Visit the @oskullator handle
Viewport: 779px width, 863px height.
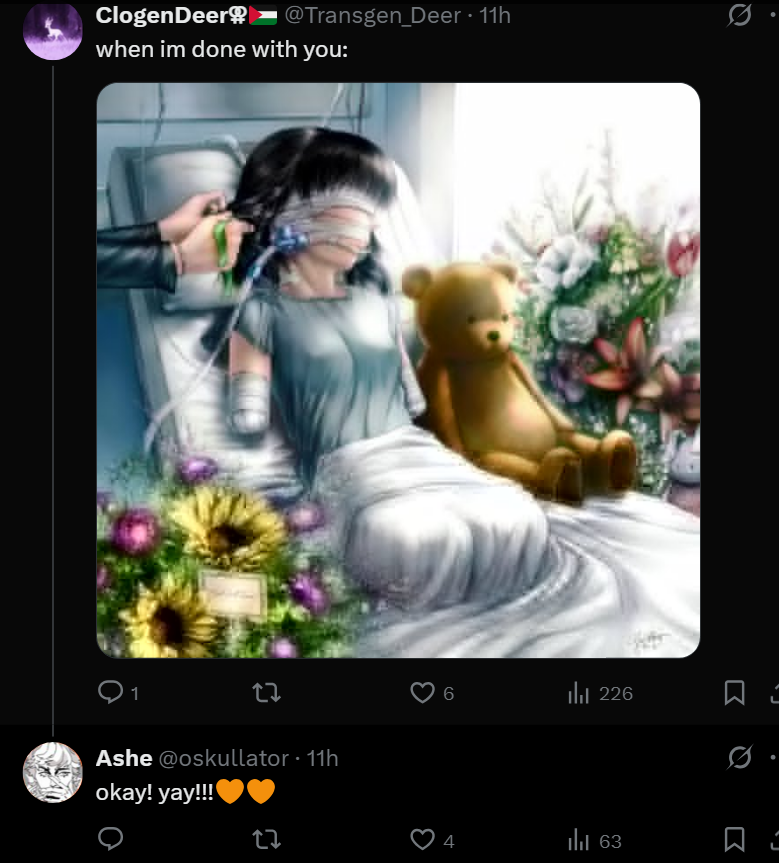coord(224,758)
